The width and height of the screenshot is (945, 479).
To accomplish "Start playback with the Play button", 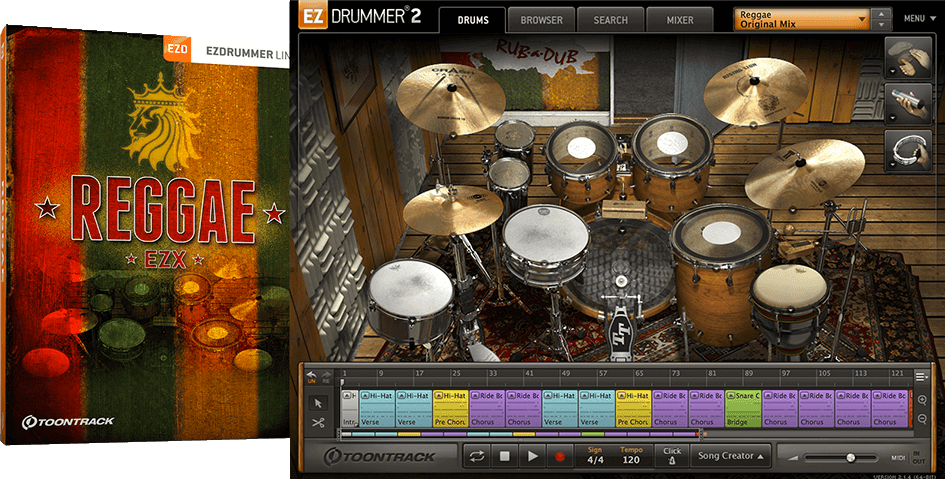I will 532,457.
